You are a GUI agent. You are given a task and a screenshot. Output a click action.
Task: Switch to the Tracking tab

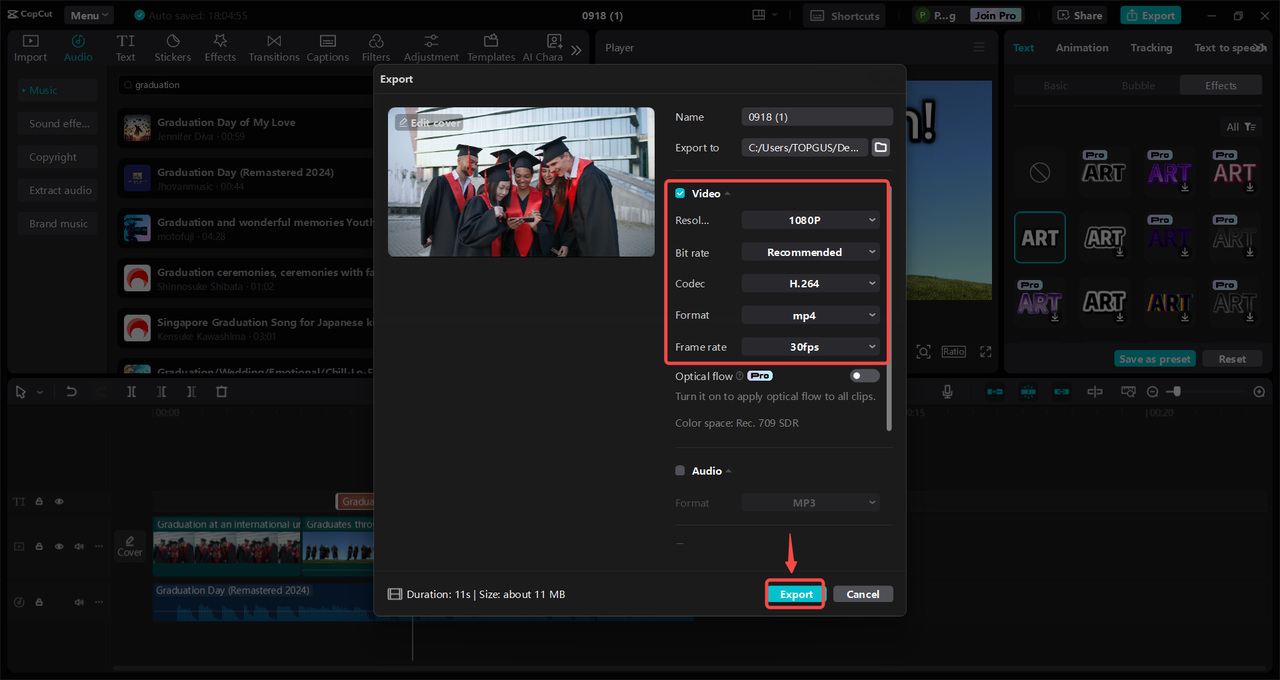[x=1151, y=48]
